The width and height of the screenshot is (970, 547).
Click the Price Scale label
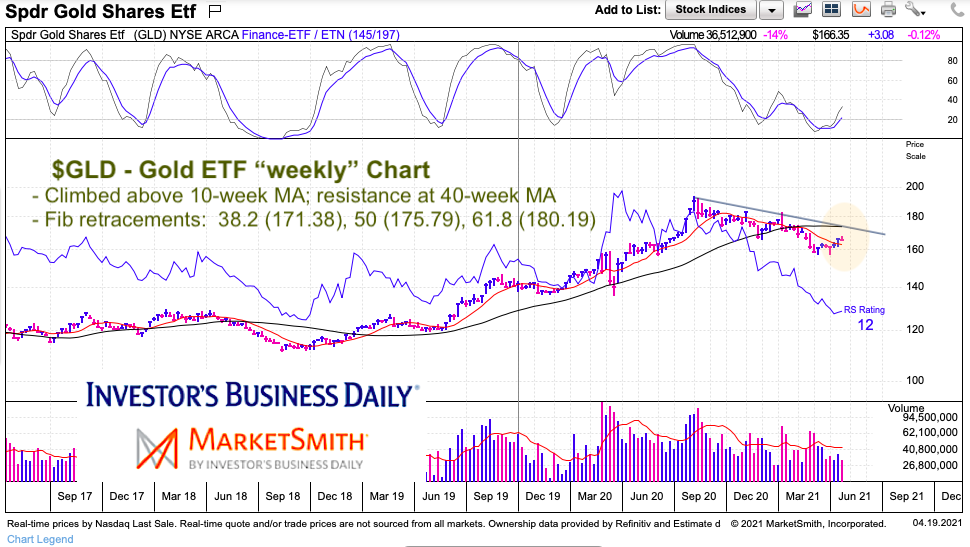tap(916, 150)
